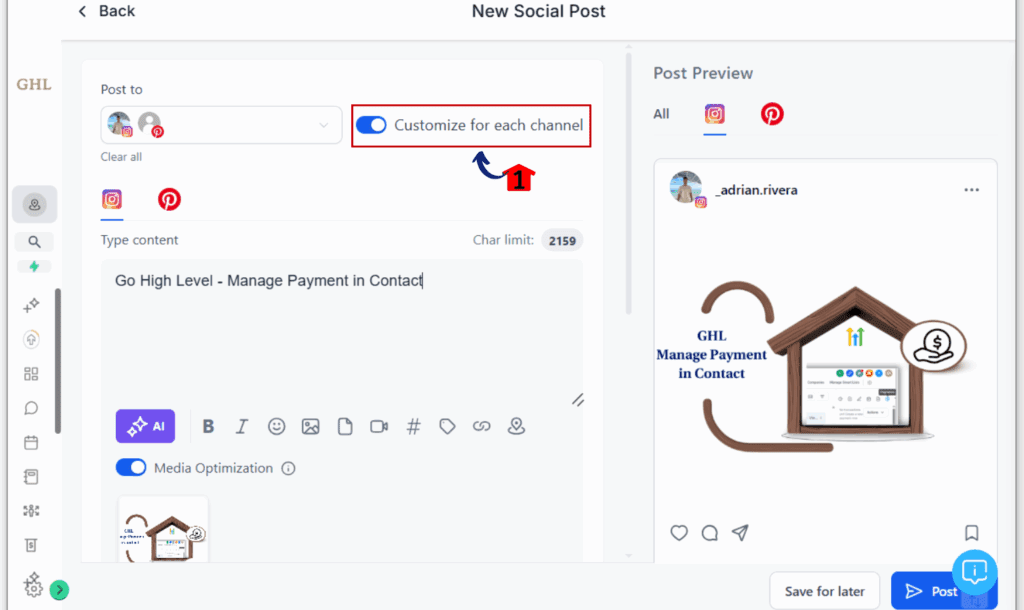Click the Char limit 2159 badge
This screenshot has height=610, width=1024.
click(562, 240)
